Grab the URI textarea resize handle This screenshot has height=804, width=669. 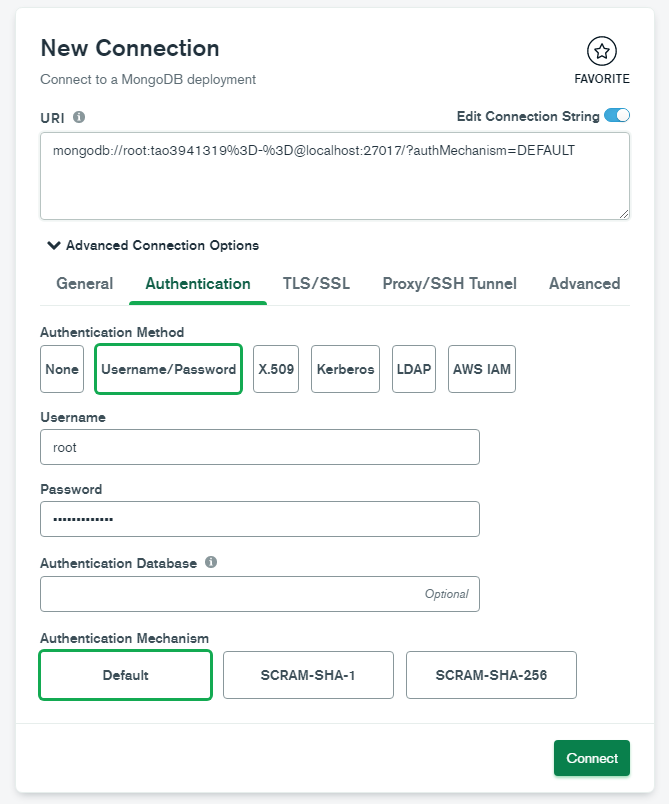click(624, 214)
